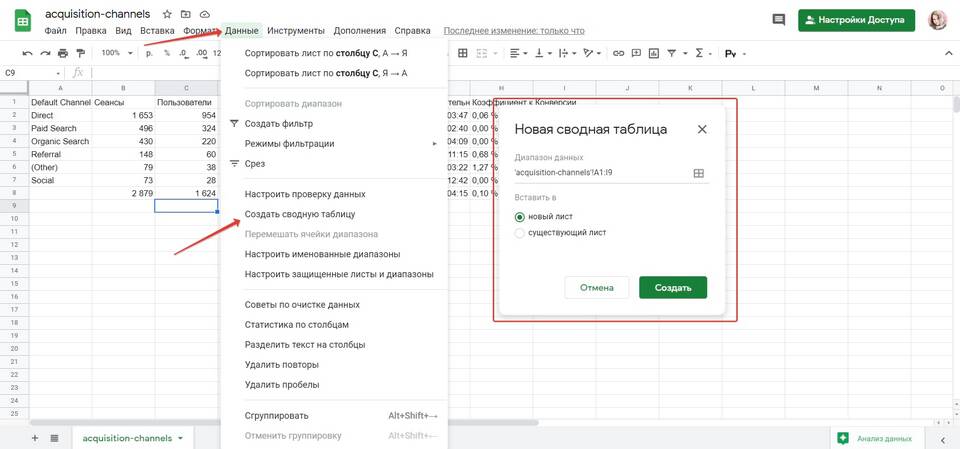The width and height of the screenshot is (960, 449).
Task: Print the spreadsheet
Action: pos(62,53)
